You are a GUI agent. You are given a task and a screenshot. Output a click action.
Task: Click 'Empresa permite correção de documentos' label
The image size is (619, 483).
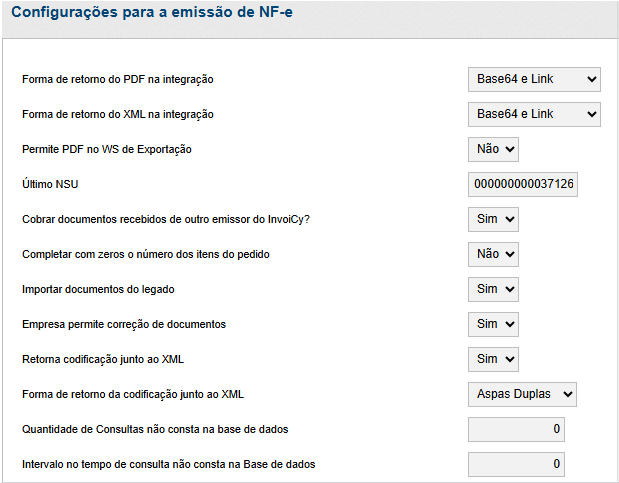pyautogui.click(x=124, y=324)
